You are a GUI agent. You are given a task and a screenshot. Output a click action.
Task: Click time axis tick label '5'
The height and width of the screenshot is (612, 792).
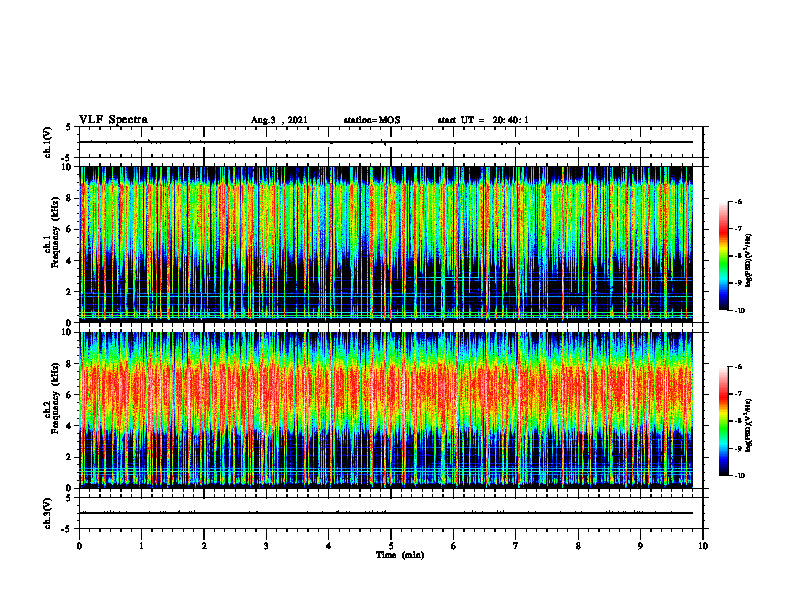point(391,546)
